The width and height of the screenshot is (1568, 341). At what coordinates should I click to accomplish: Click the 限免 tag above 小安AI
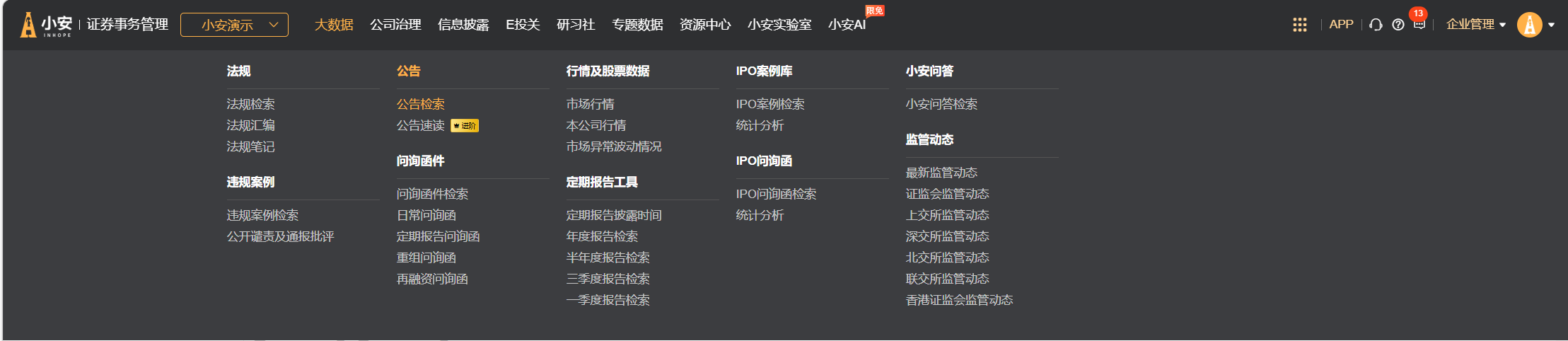coord(874,11)
